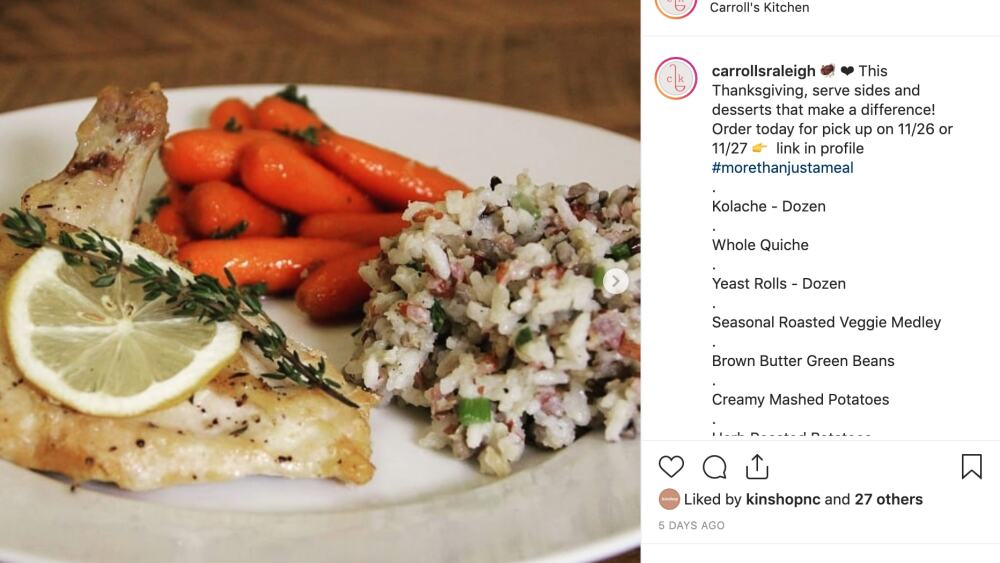Open Carroll's Kitchen location header
The height and width of the screenshot is (563, 1000).
click(760, 8)
